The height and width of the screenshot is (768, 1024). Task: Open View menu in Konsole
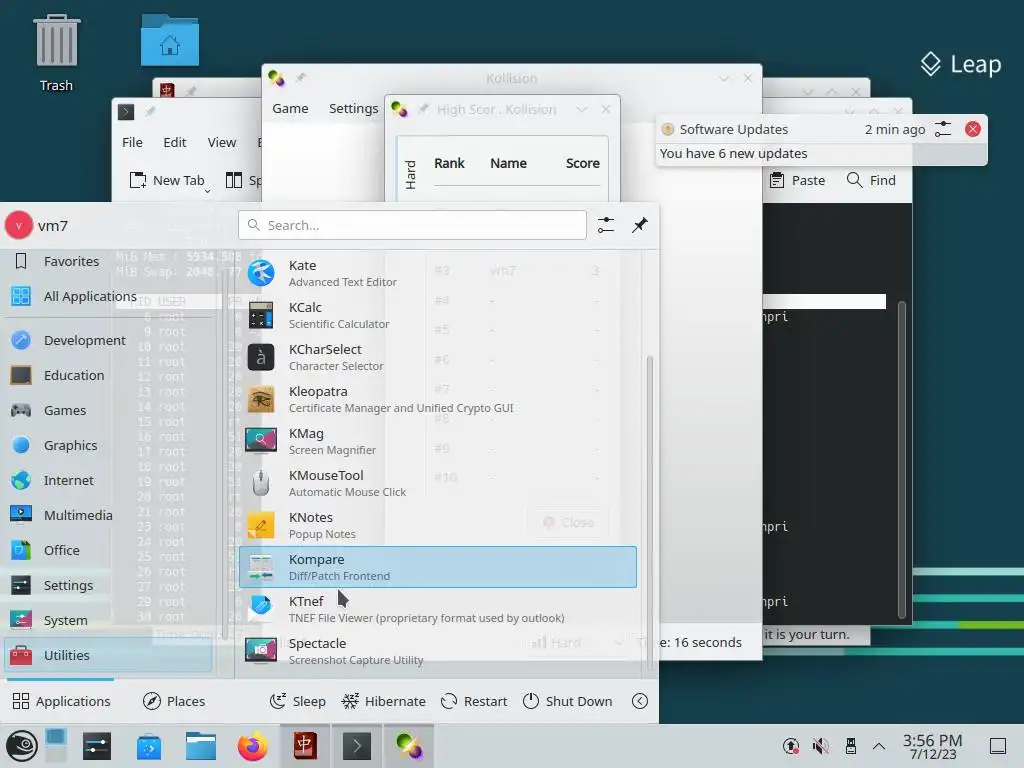pos(221,142)
